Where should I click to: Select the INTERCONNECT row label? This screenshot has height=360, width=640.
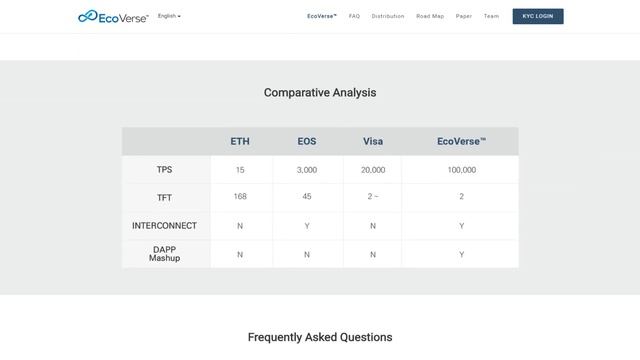pos(164,226)
